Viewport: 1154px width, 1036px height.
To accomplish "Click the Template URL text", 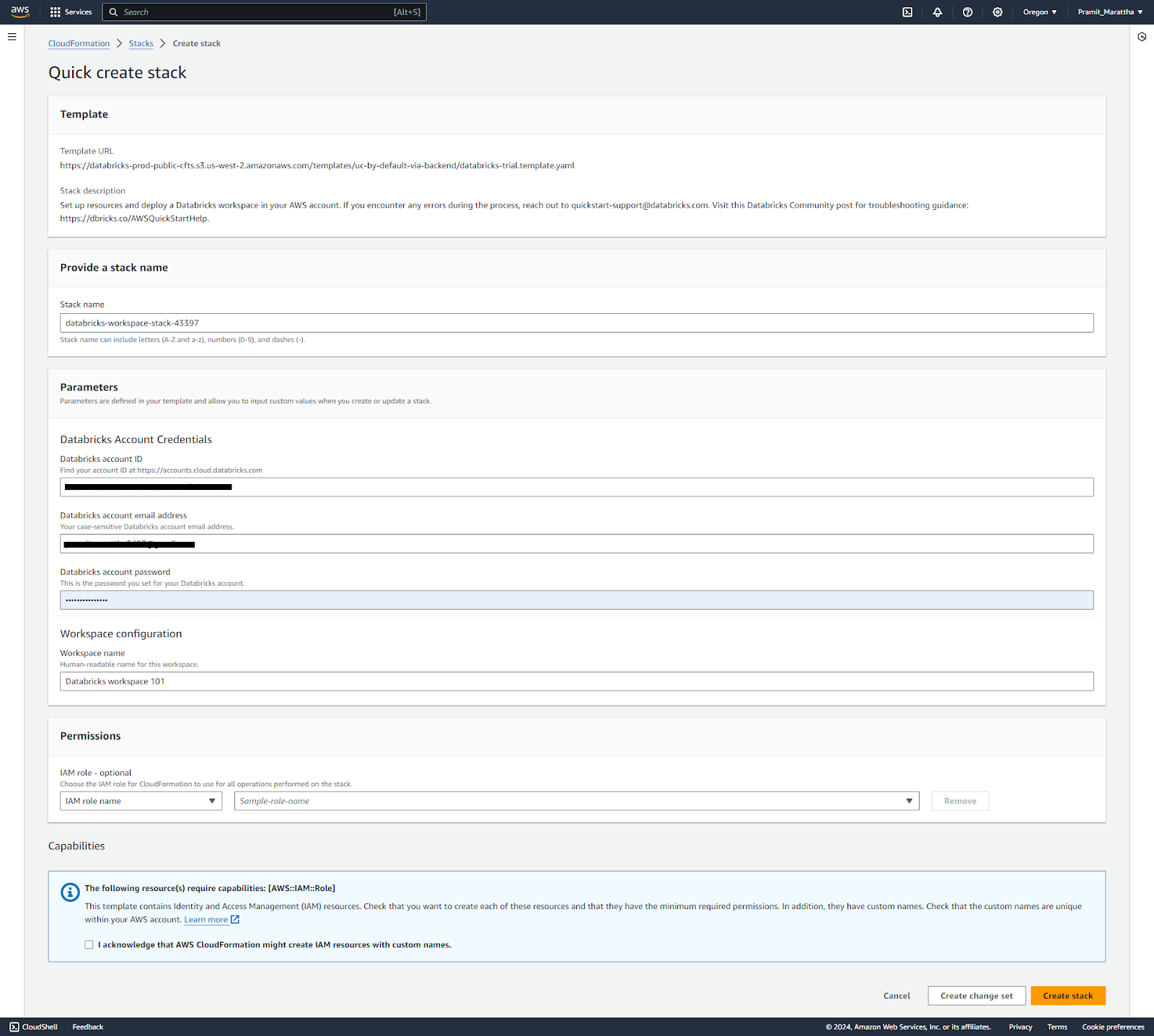I will 317,165.
